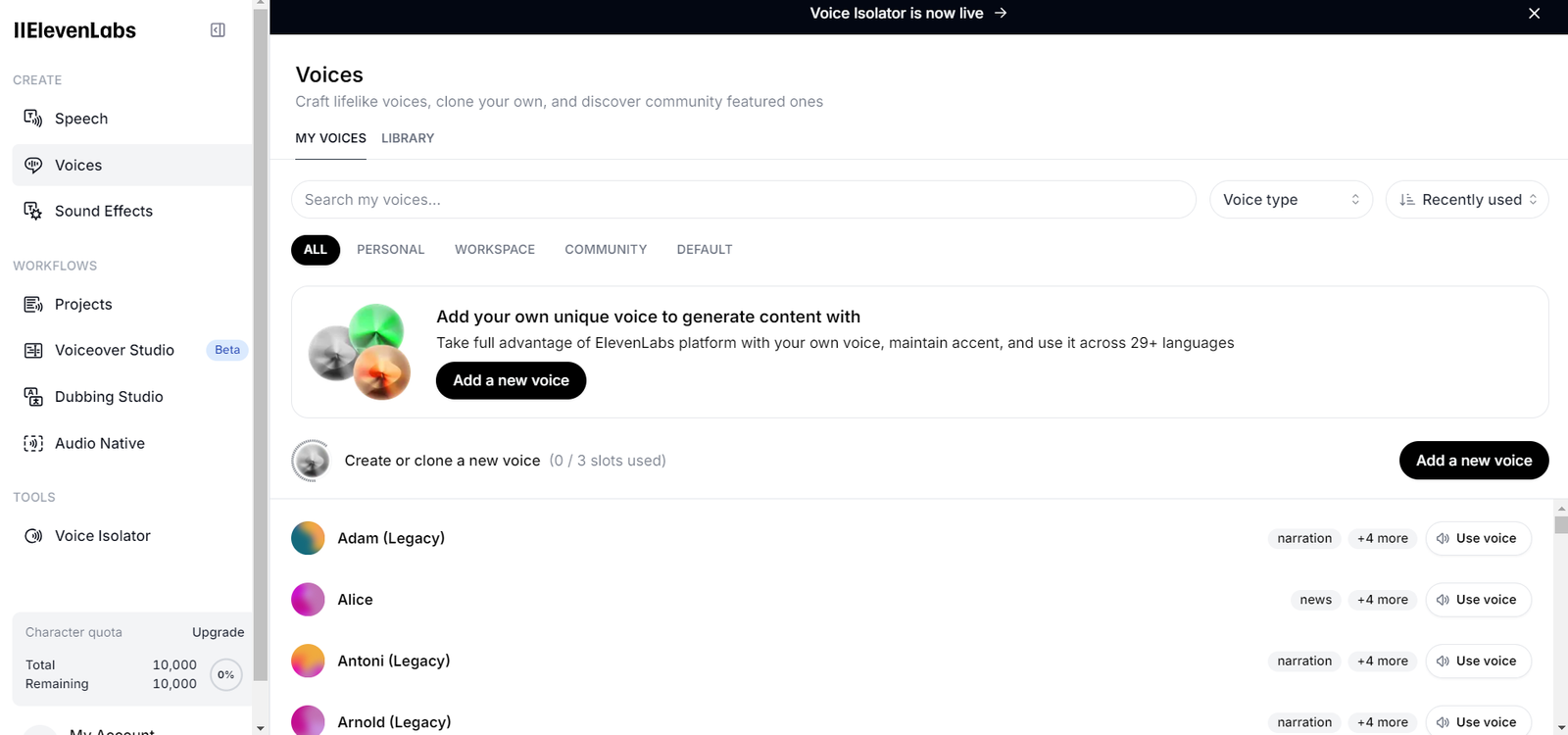Filter voices by PERSONAL category

point(390,250)
